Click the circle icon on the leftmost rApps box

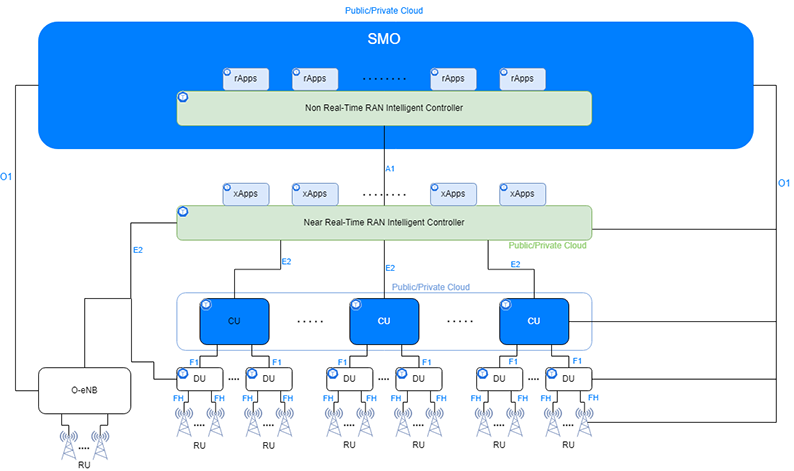click(227, 72)
